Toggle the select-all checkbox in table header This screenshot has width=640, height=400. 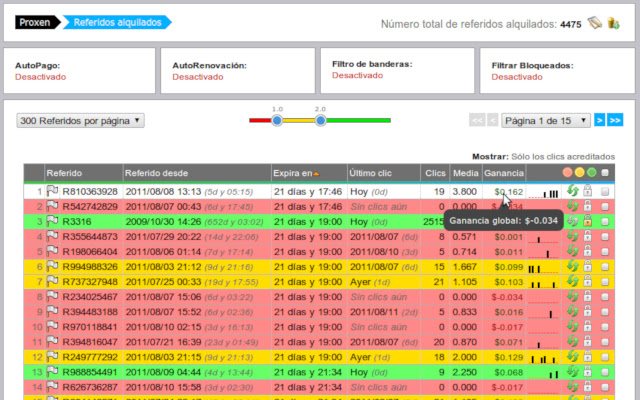[606, 173]
